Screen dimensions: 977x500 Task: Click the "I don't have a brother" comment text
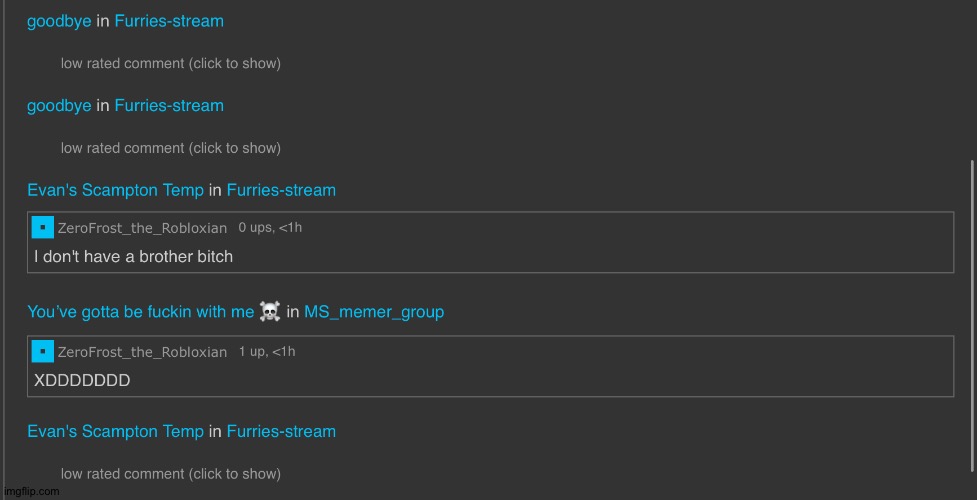pos(133,256)
